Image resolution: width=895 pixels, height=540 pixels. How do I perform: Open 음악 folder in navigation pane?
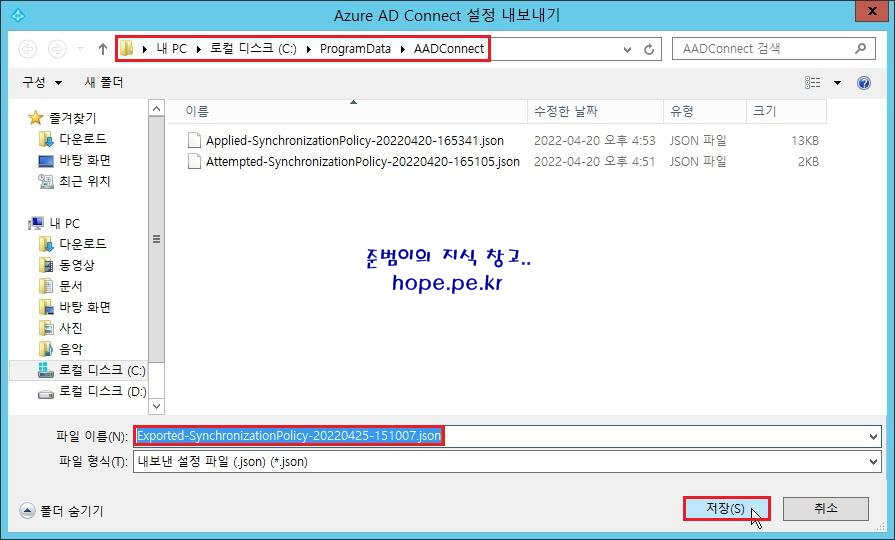coord(71,349)
